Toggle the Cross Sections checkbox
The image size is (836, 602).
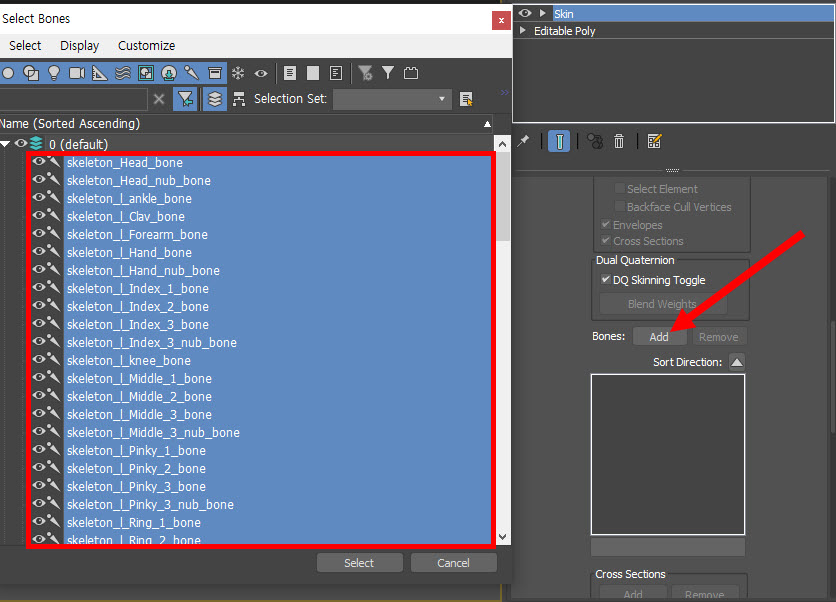tap(606, 240)
